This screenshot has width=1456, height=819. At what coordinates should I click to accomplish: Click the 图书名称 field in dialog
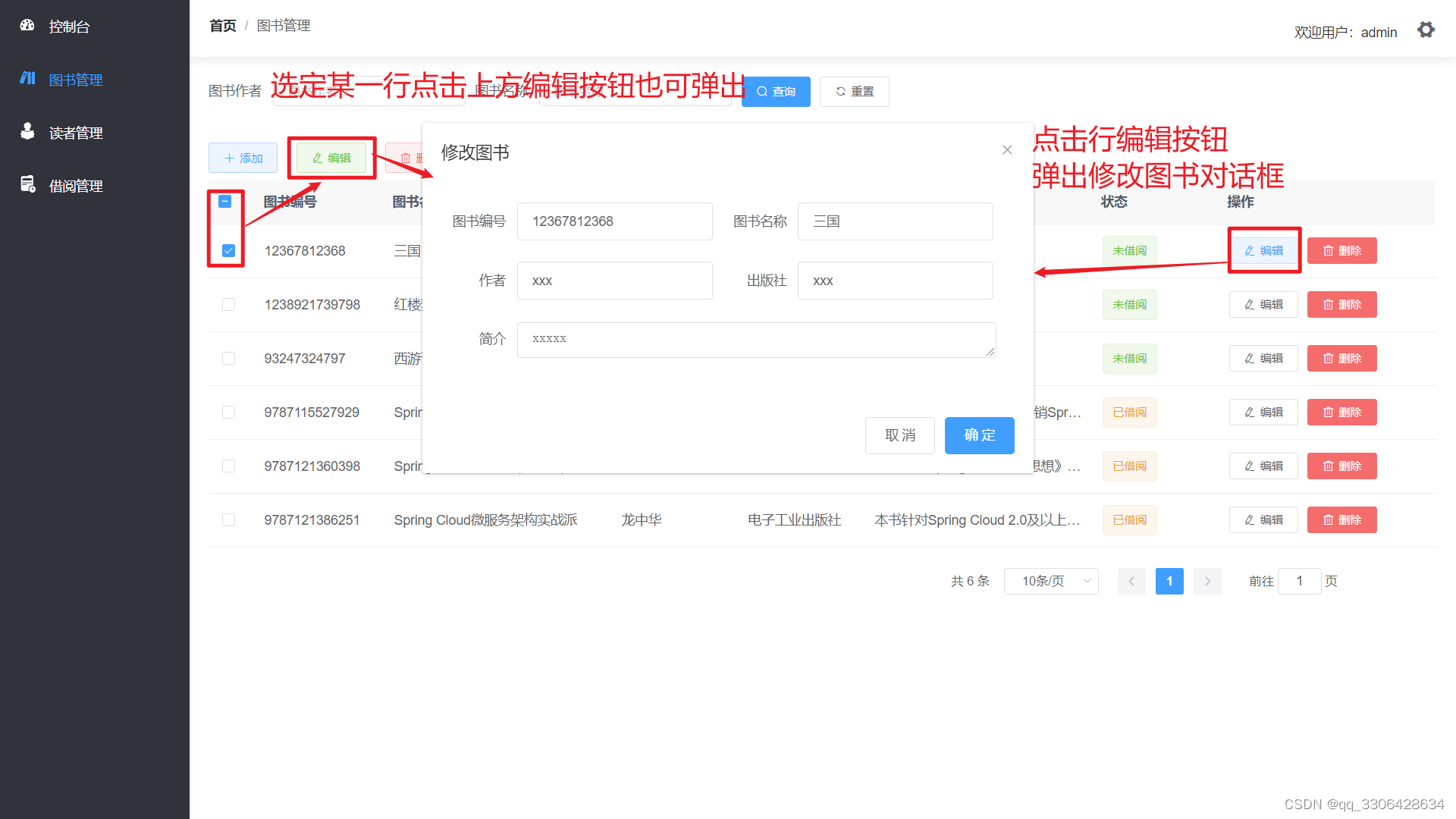pyautogui.click(x=896, y=221)
